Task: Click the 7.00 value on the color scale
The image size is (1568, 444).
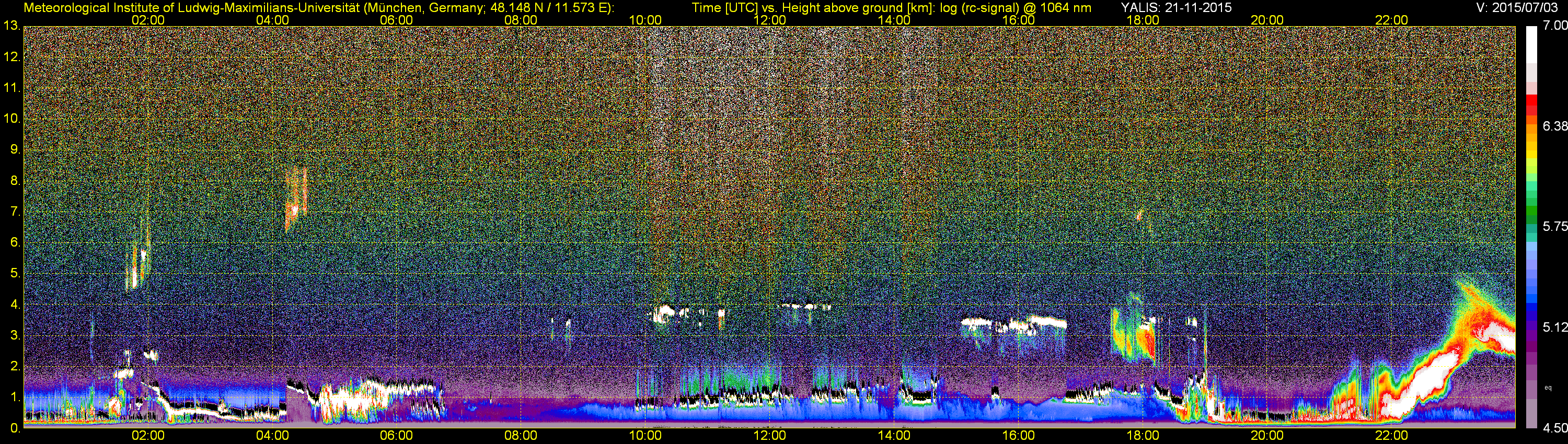Action: click(x=1555, y=25)
